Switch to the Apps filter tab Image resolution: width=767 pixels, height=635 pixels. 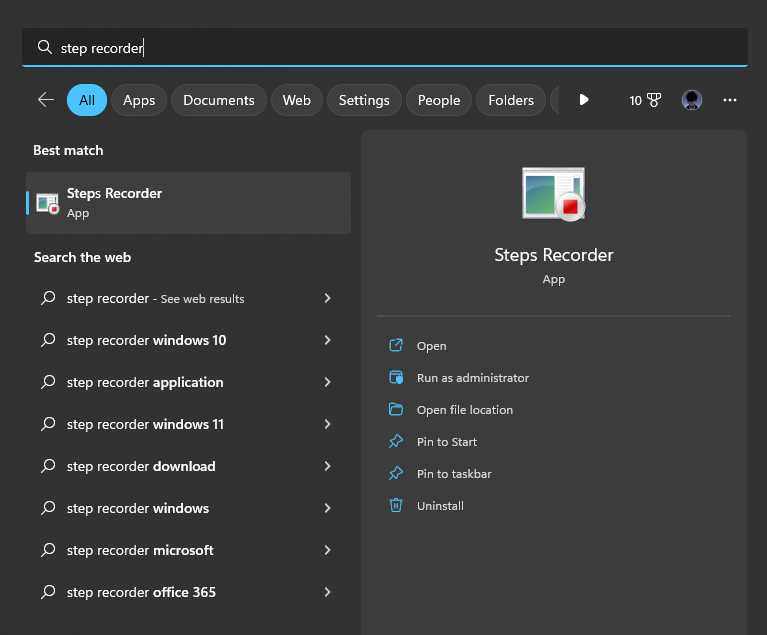139,100
